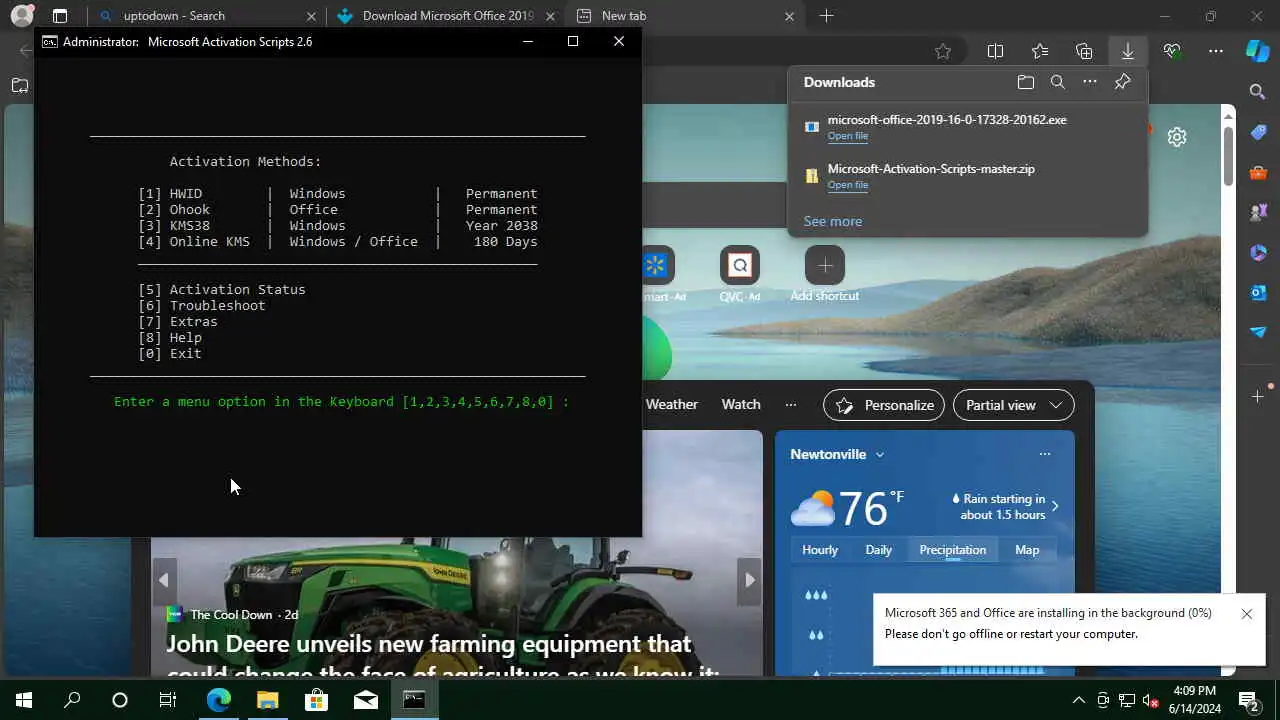1280x720 pixels.
Task: Add a new browser tab
Action: pyautogui.click(x=826, y=16)
